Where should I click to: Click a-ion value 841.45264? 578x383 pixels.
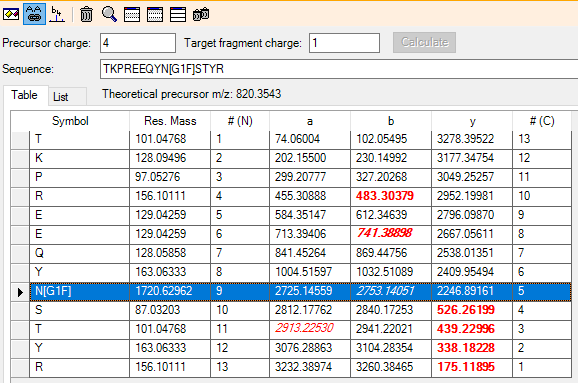[x=310, y=253]
